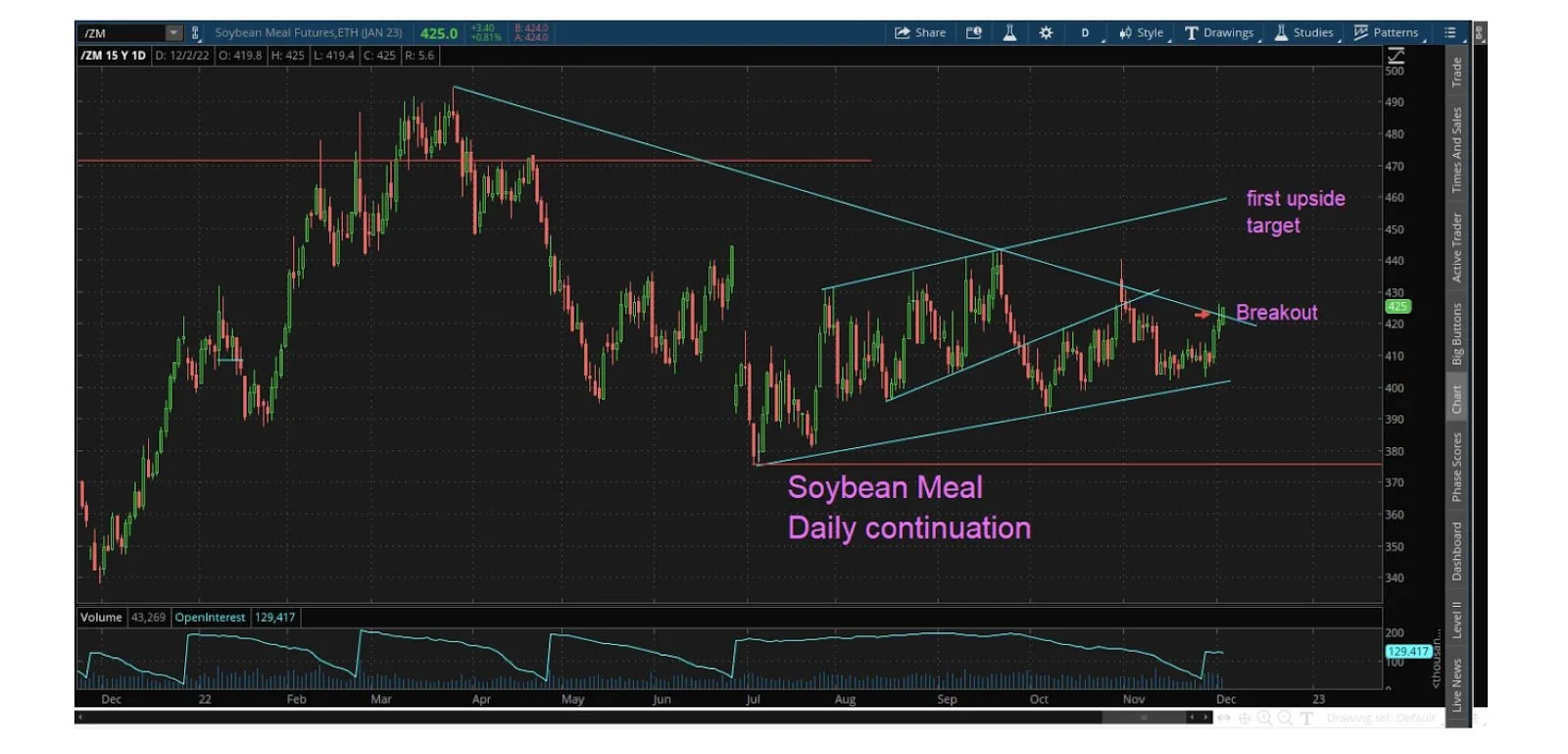
Task: Click the R: 5.6 range value
Action: pos(419,55)
